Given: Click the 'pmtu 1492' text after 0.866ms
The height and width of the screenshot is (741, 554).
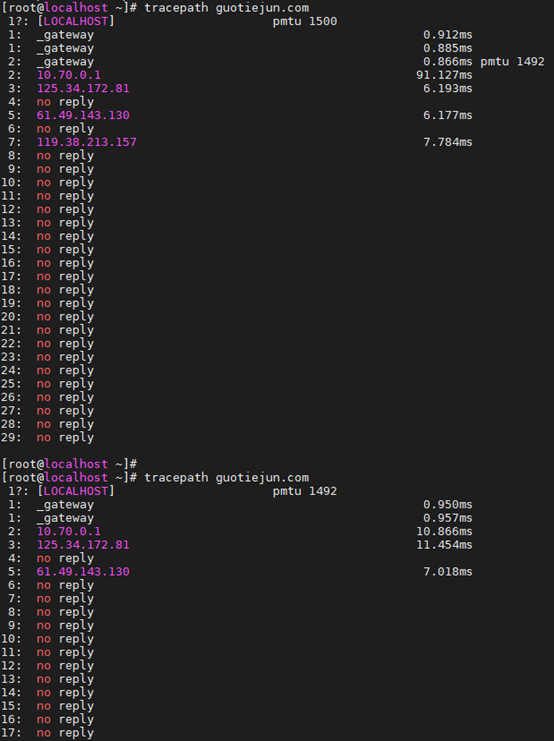Looking at the screenshot, I should click(x=512, y=62).
